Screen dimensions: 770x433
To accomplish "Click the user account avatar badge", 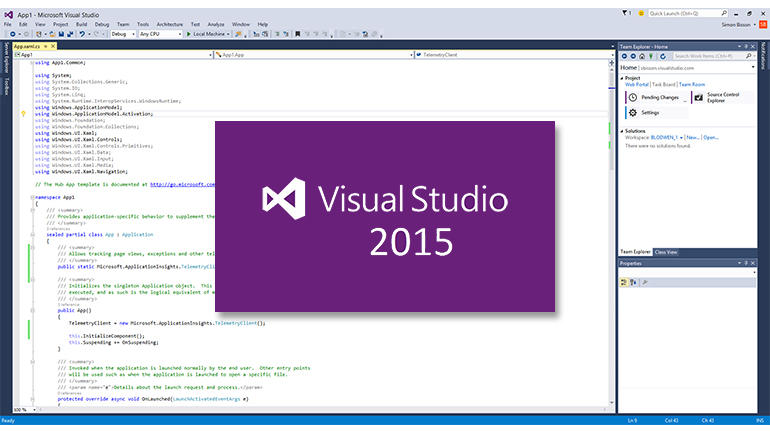I will [763, 24].
